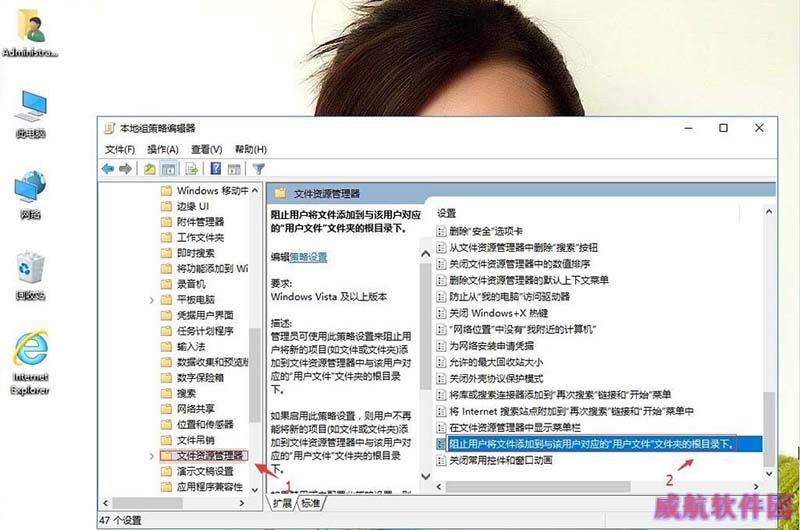Click settings list horizontal scroll-right arrow

coord(756,487)
